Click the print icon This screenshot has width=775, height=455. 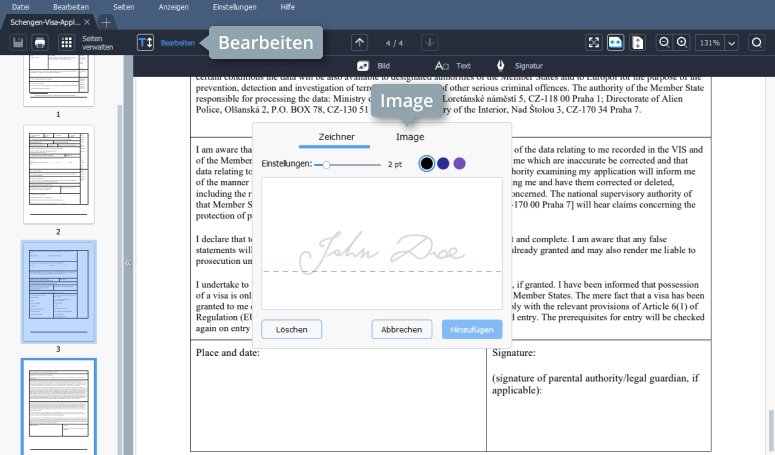point(40,42)
